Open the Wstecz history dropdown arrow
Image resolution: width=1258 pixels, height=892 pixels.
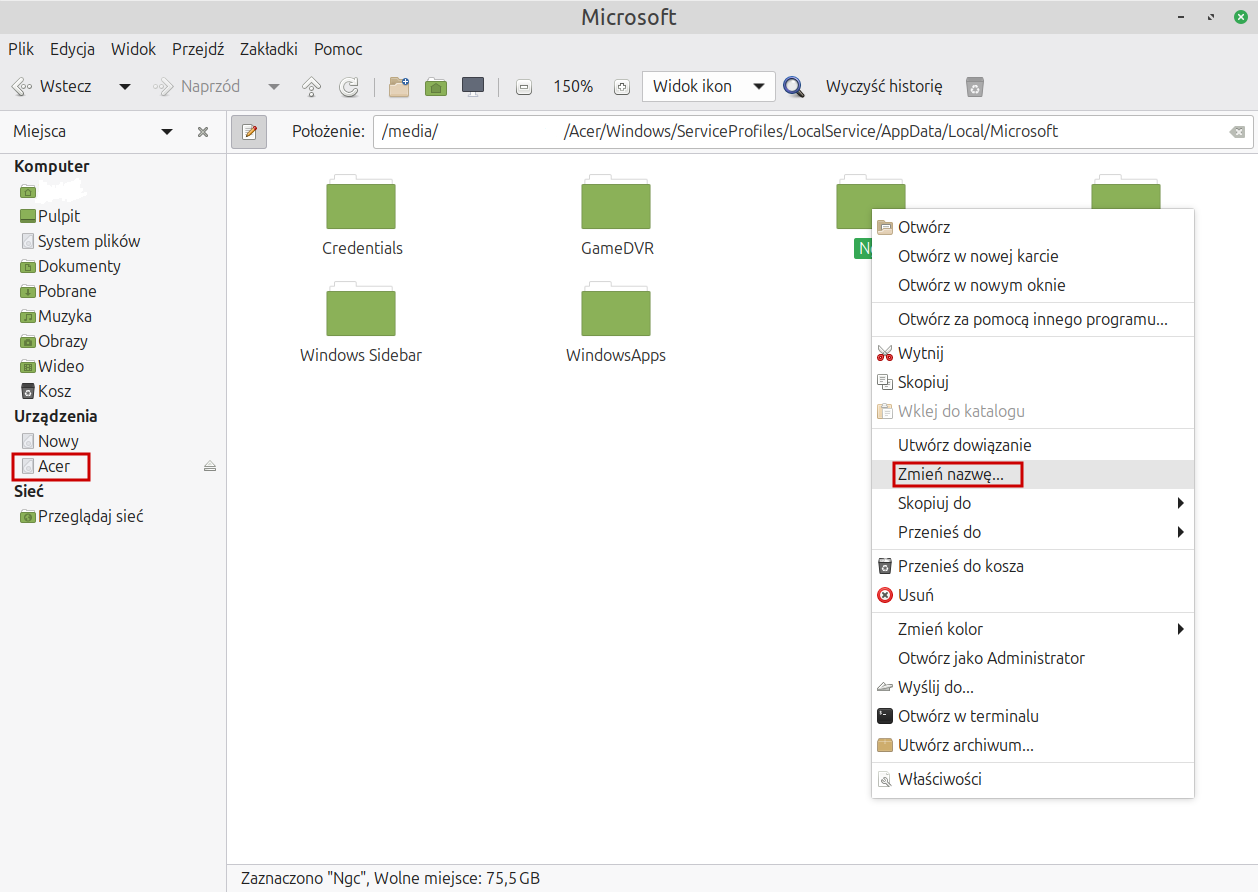[x=125, y=87]
